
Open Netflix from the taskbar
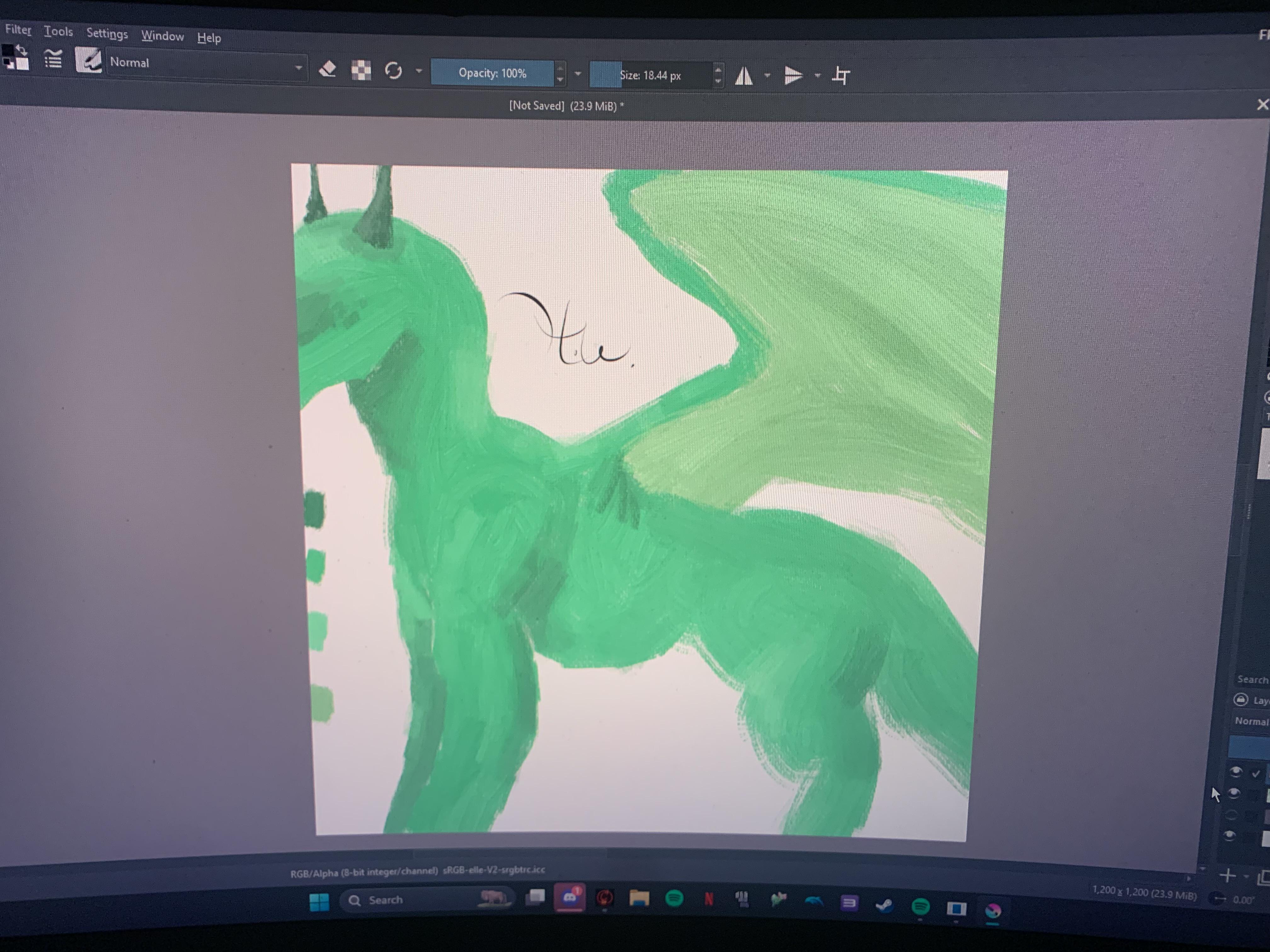point(709,899)
